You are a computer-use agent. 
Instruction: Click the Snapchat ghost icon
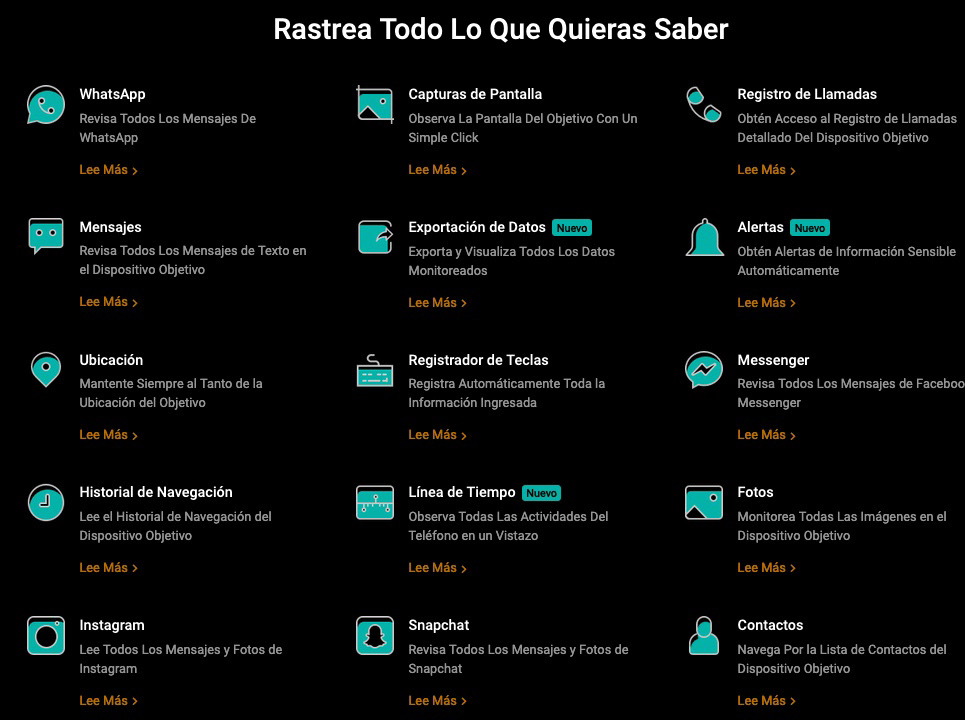pos(375,635)
